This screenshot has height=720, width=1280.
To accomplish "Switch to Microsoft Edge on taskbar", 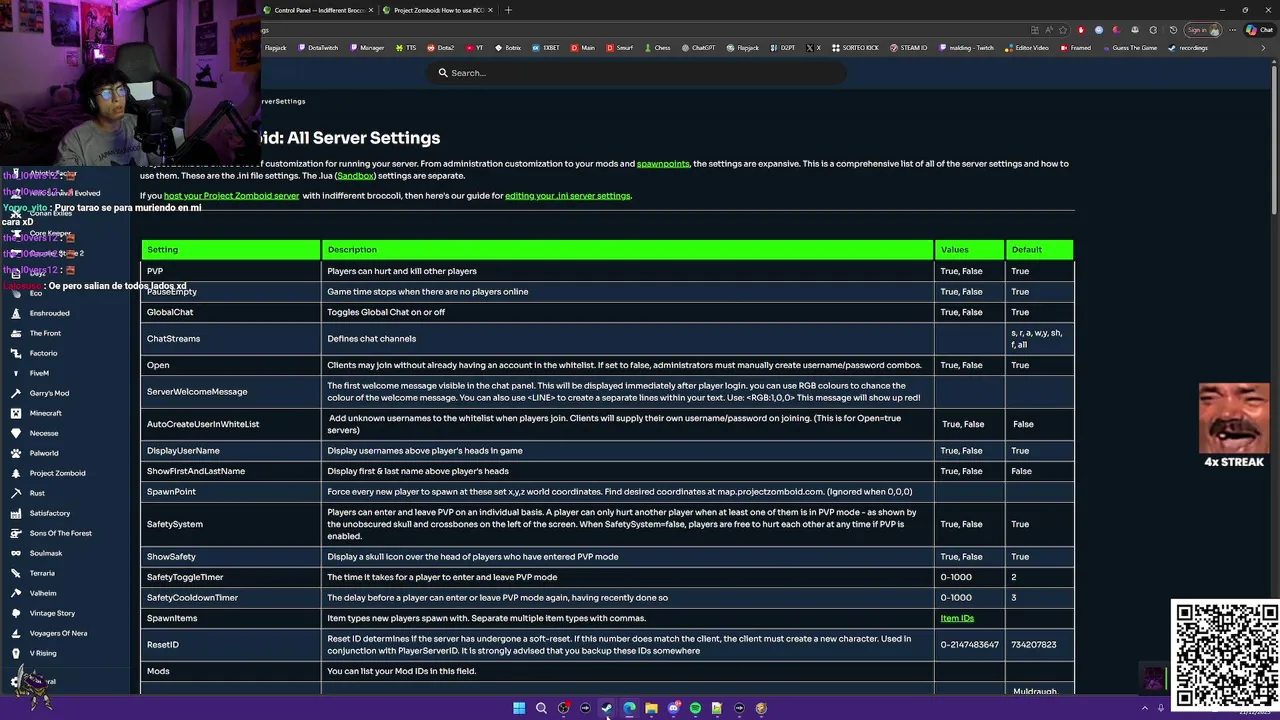I will coord(629,708).
